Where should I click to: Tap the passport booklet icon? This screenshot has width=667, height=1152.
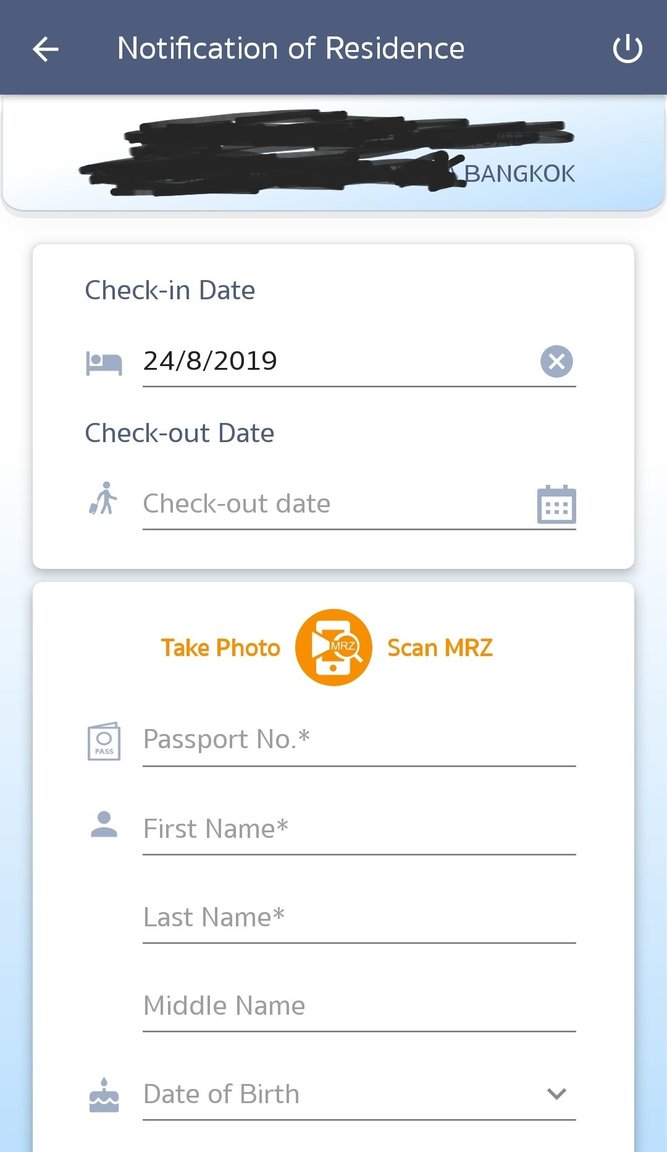[103, 740]
